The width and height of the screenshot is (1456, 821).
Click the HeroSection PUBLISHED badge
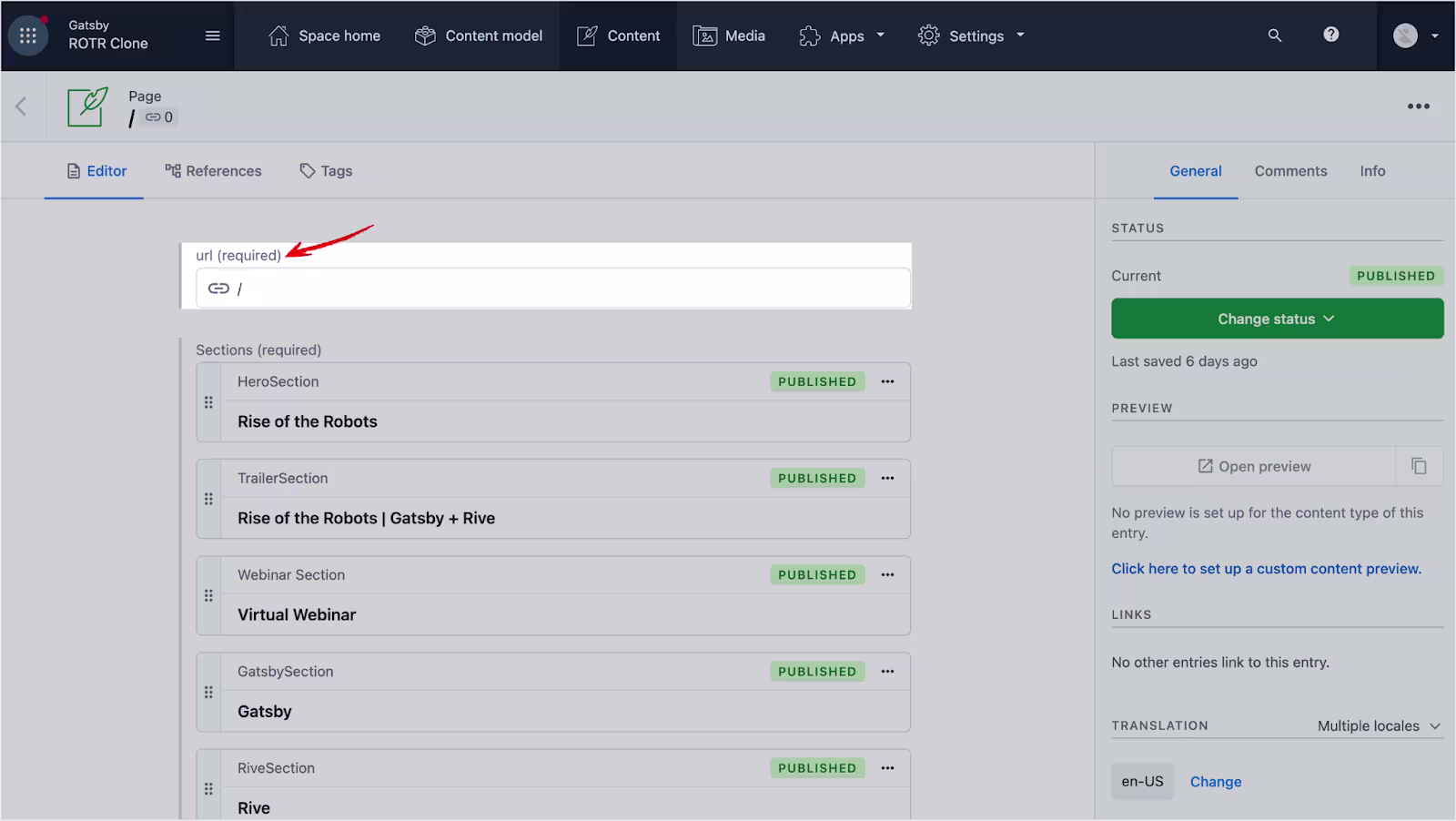pos(817,381)
